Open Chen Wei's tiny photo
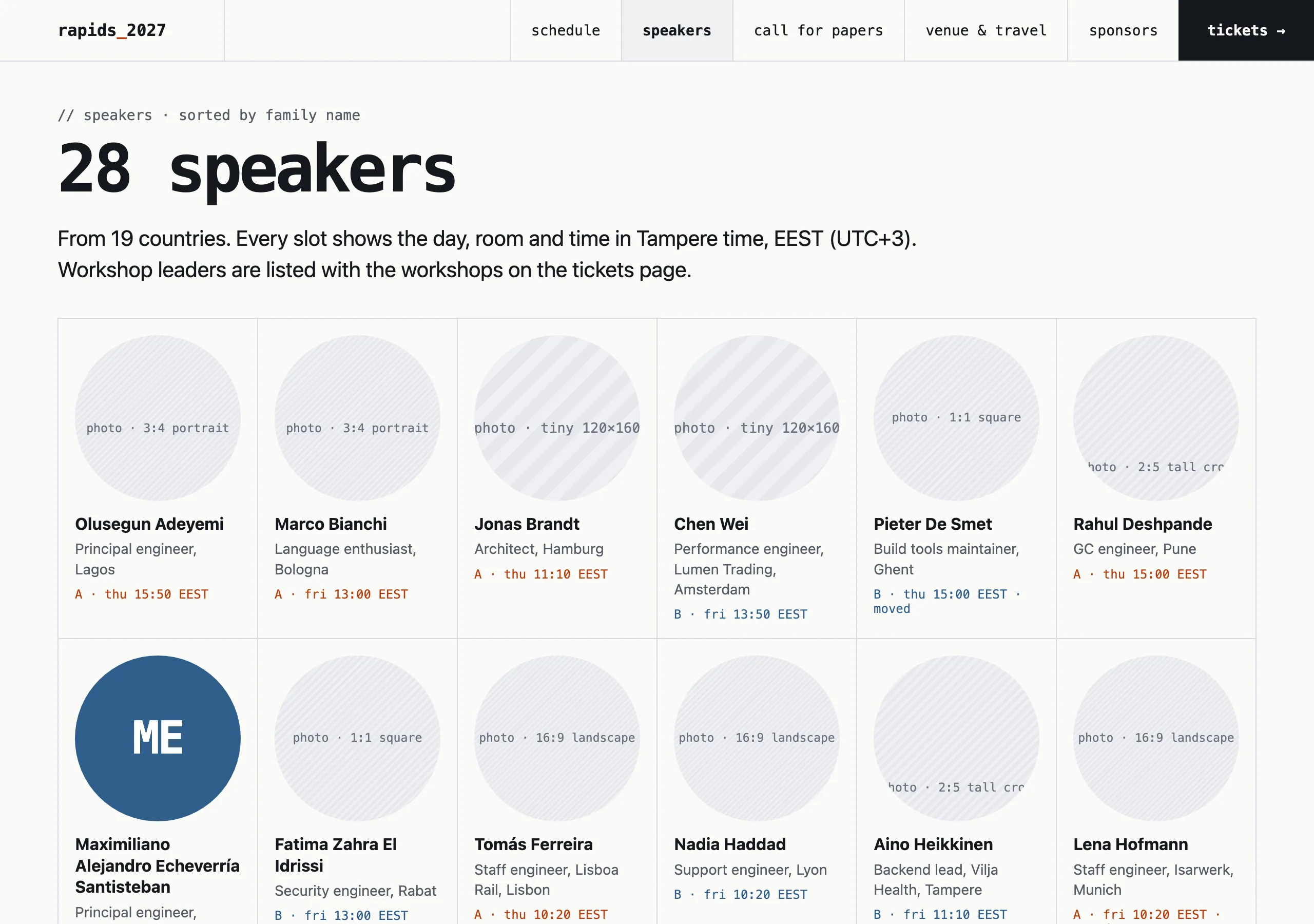This screenshot has height=924, width=1314. pos(757,418)
